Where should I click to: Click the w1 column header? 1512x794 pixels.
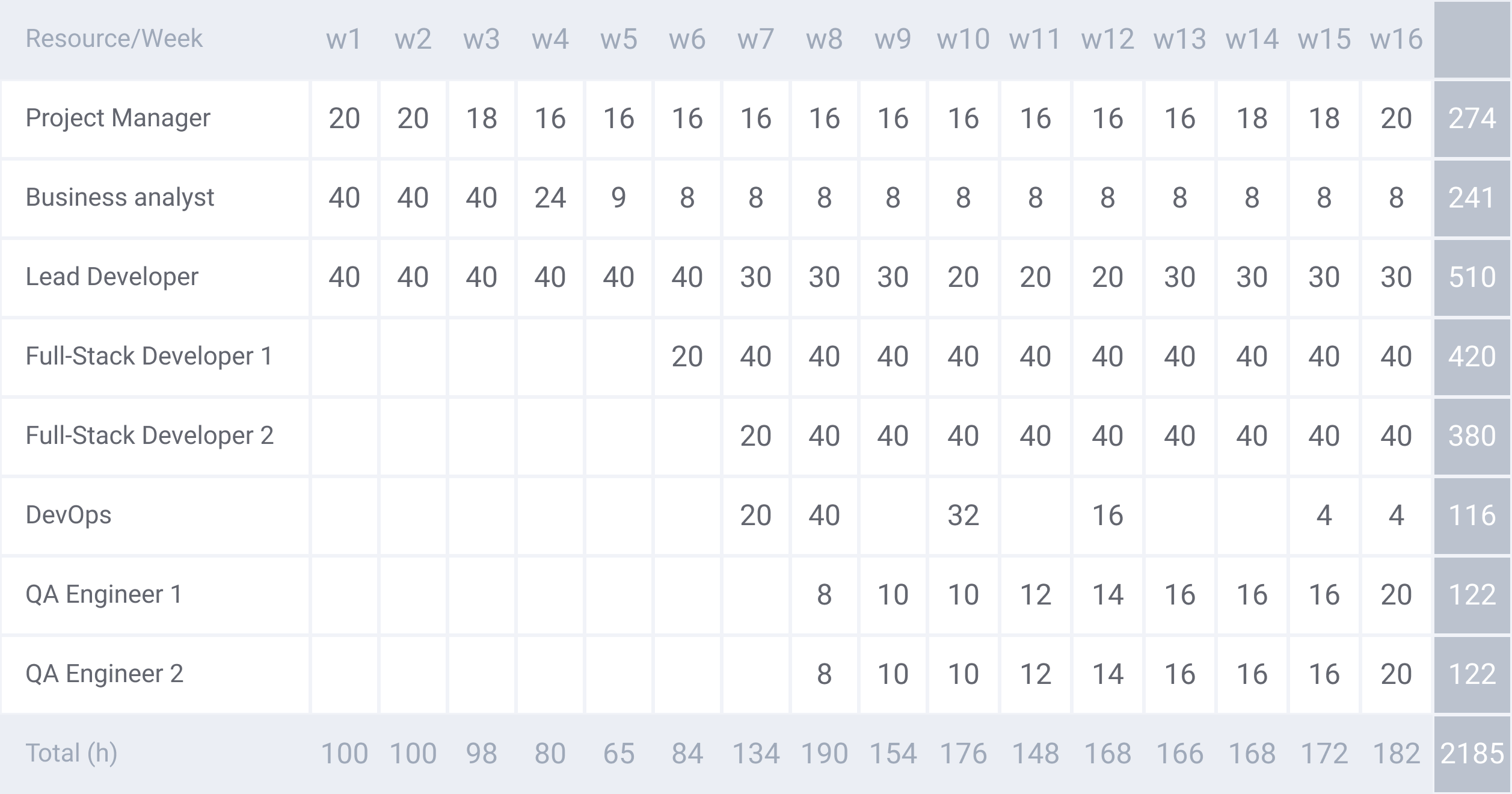(344, 39)
